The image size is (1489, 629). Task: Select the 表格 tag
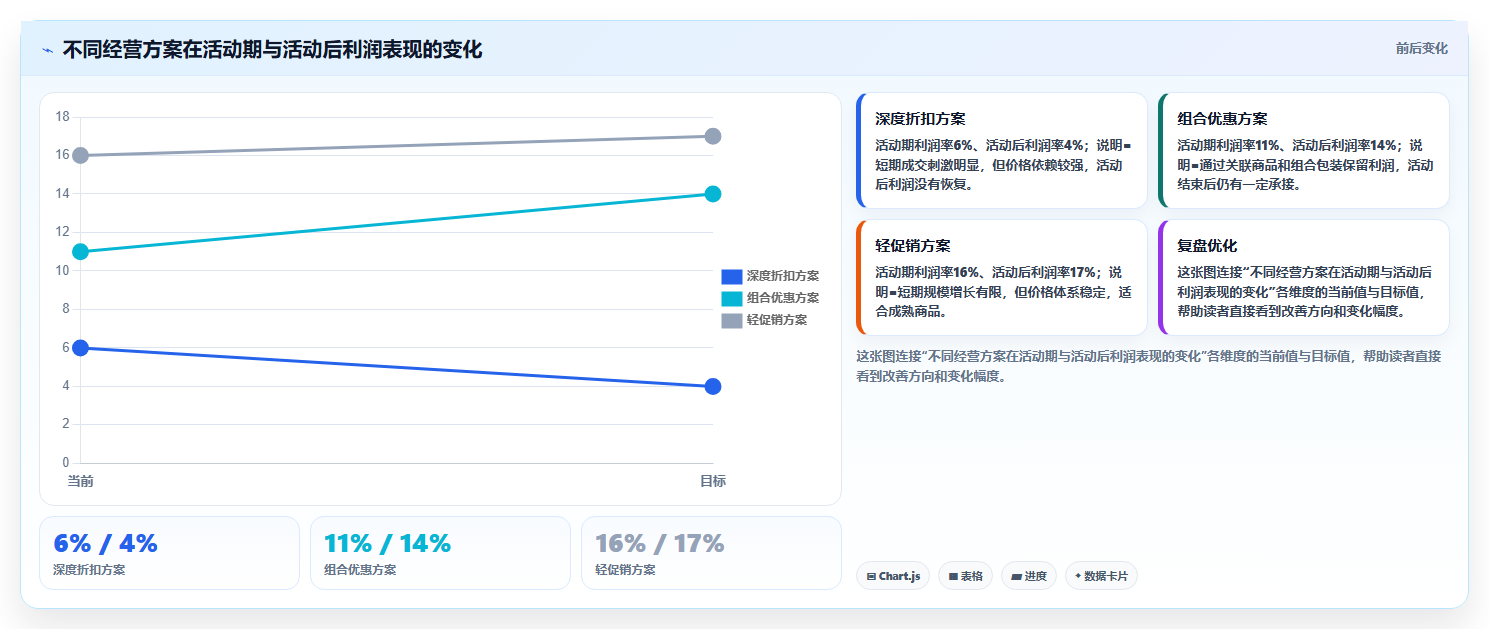coord(965,576)
